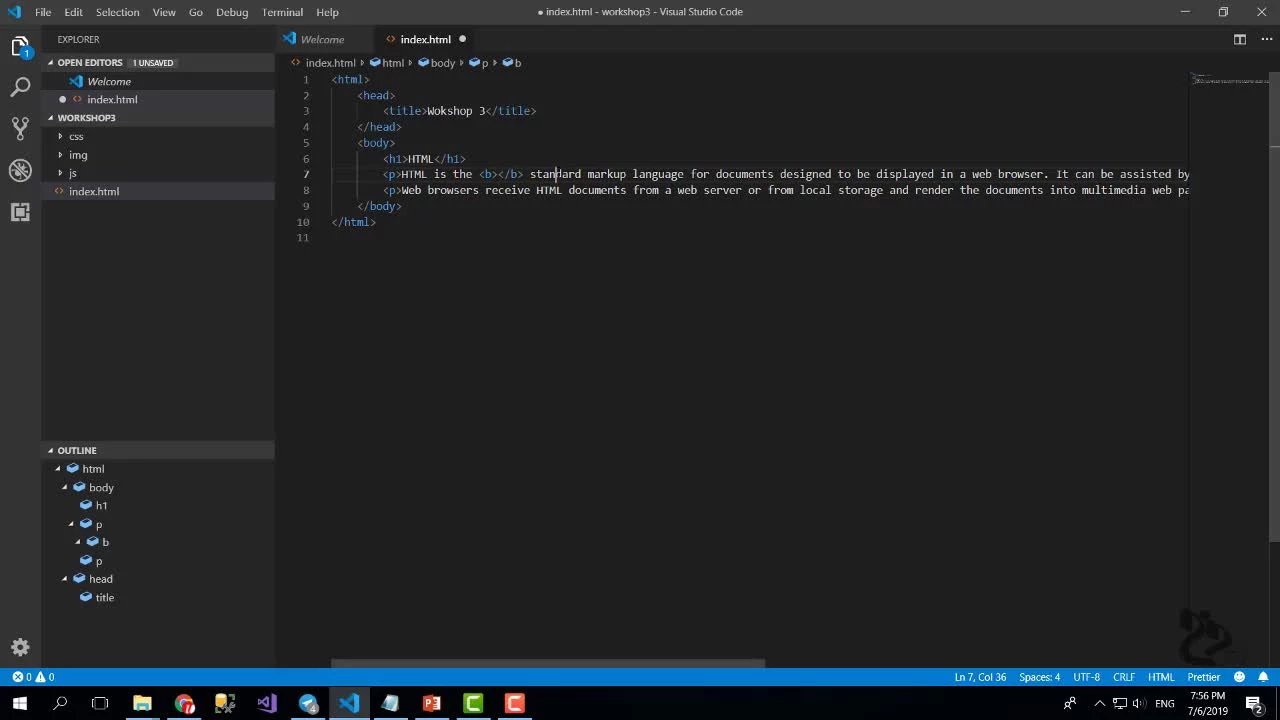Select title element in Outline
This screenshot has height=720, width=1280.
pos(104,598)
